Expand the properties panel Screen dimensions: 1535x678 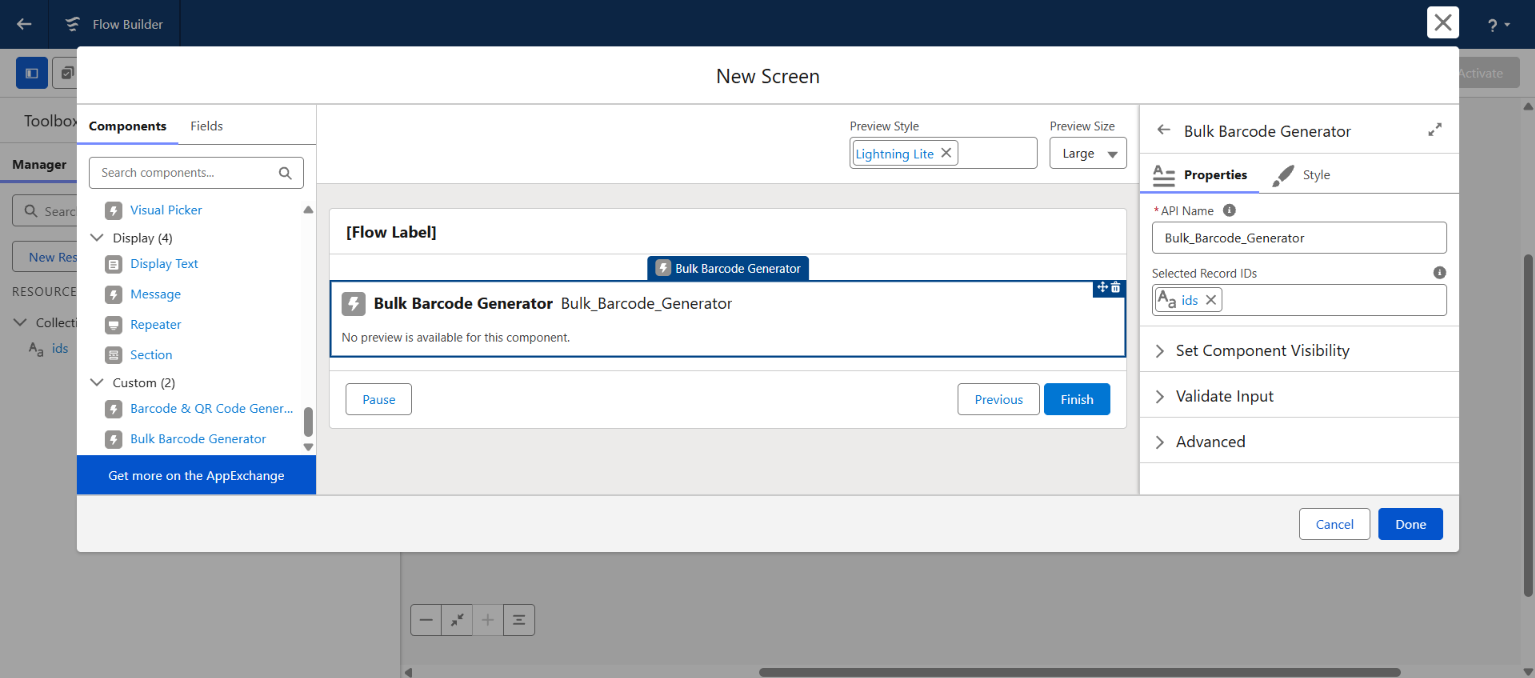click(1435, 130)
